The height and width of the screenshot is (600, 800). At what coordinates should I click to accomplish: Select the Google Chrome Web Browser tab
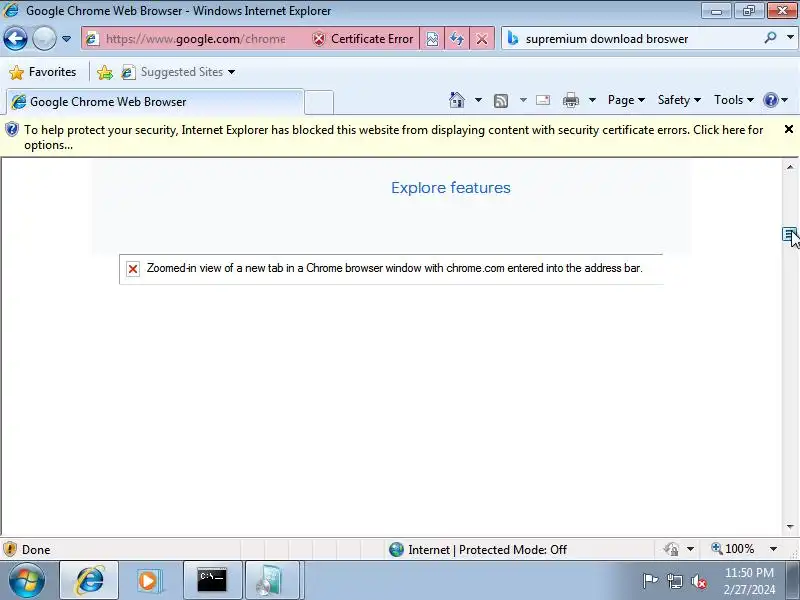154,102
